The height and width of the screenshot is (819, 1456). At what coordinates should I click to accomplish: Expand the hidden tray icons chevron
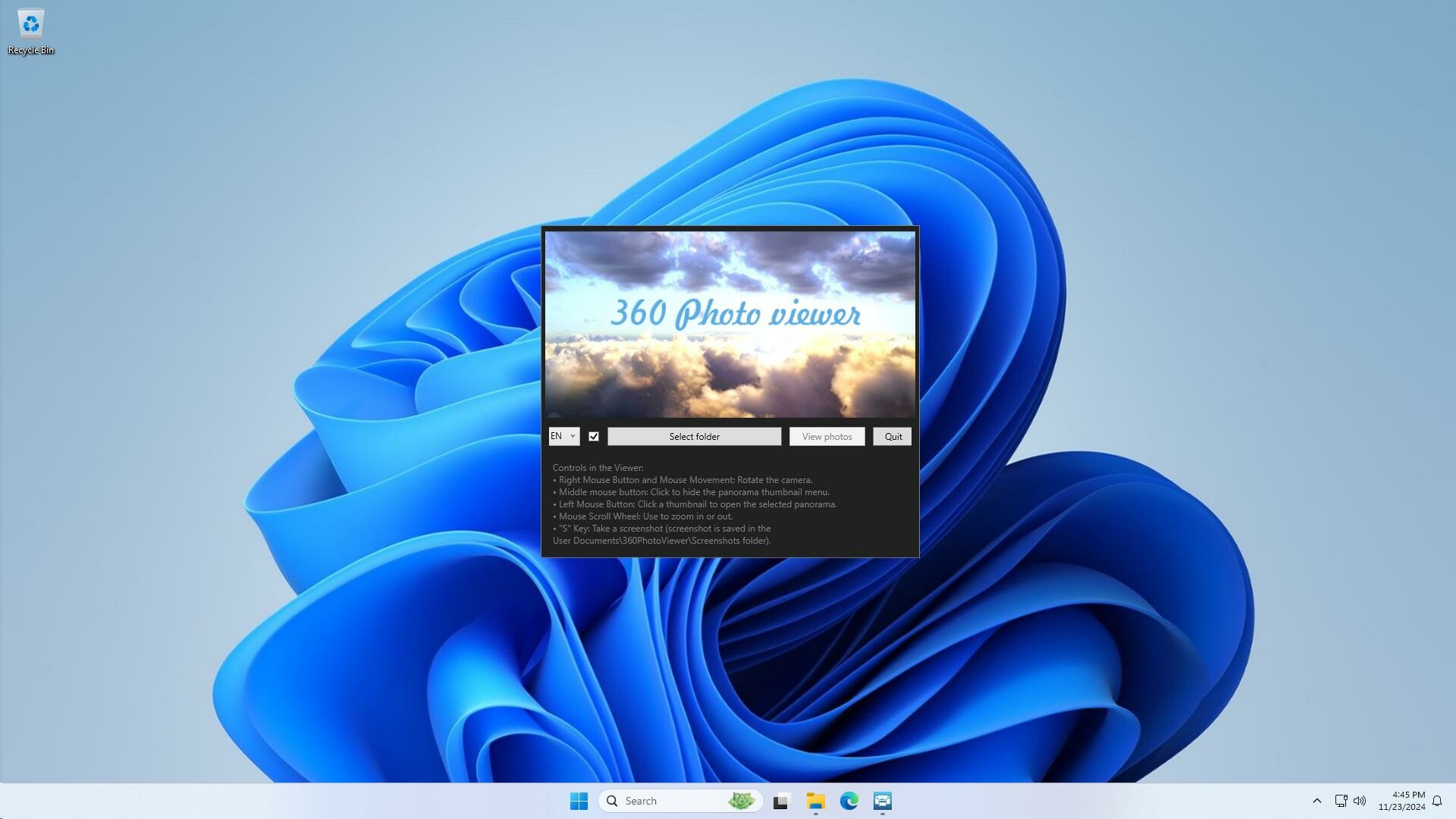(x=1318, y=801)
